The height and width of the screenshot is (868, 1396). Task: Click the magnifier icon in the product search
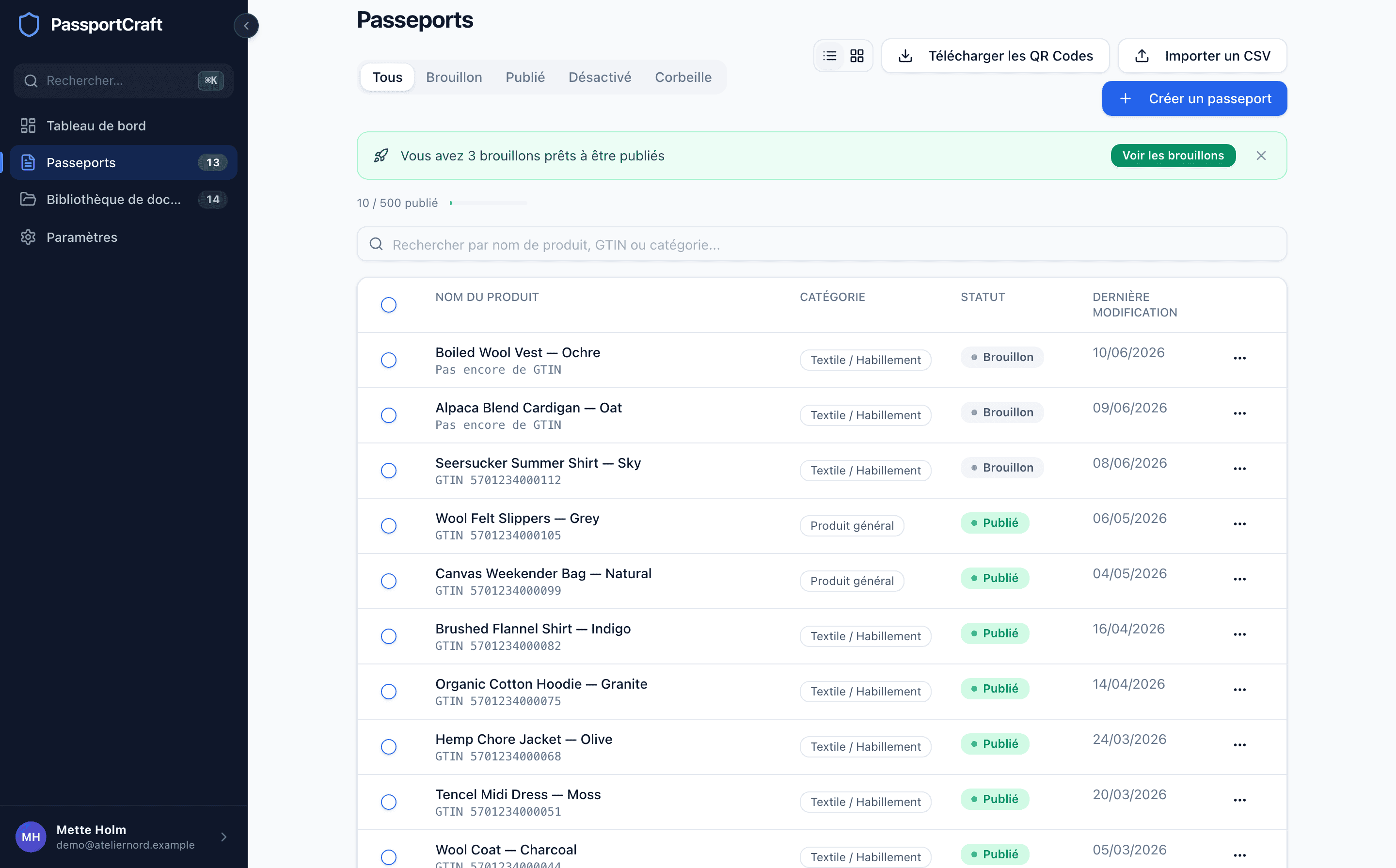tap(376, 245)
